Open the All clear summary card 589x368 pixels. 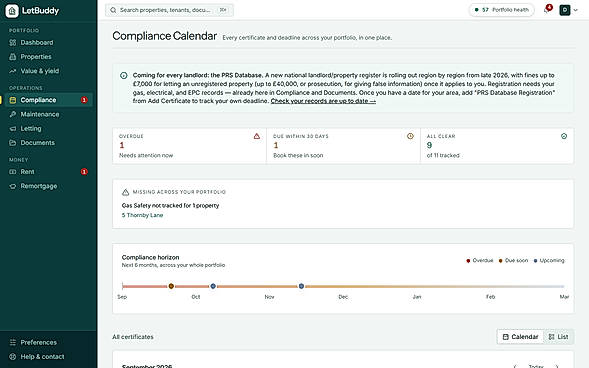coord(497,146)
